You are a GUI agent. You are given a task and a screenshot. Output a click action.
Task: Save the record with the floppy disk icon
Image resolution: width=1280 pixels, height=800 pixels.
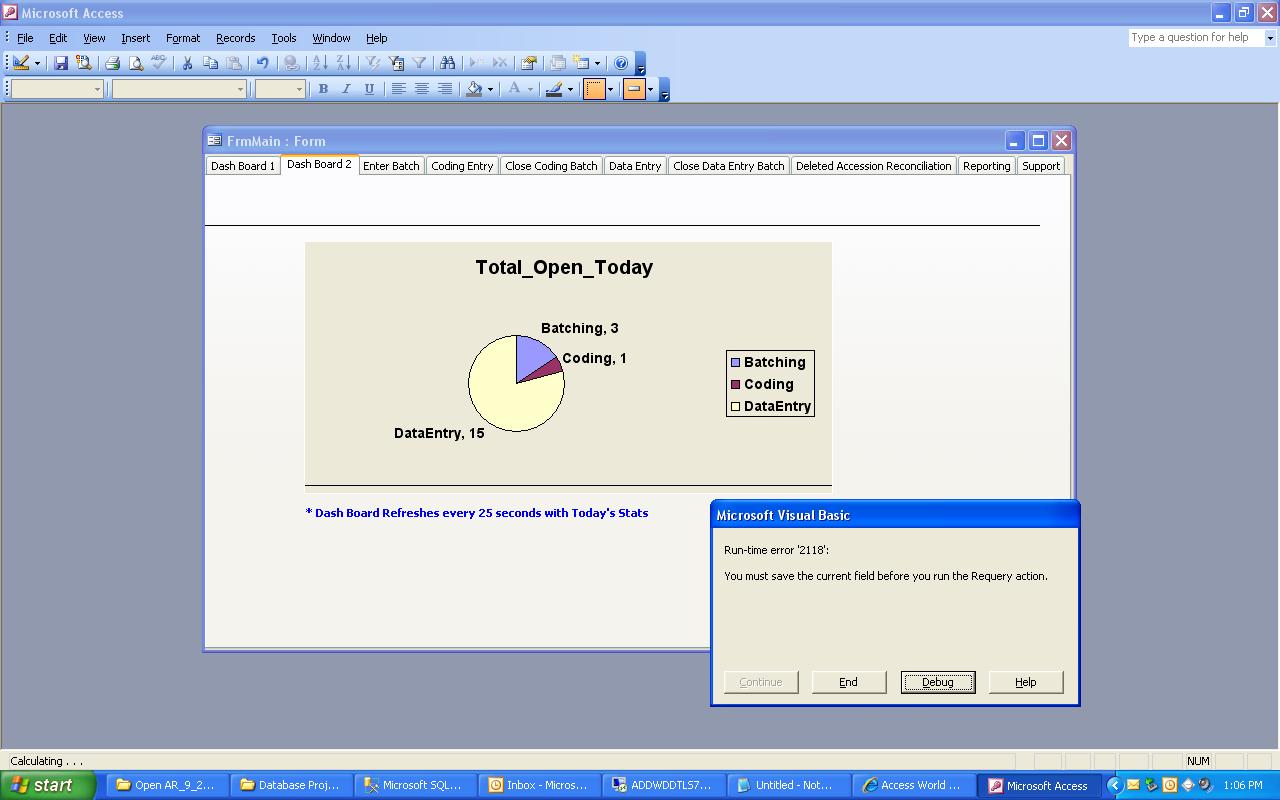coord(61,63)
